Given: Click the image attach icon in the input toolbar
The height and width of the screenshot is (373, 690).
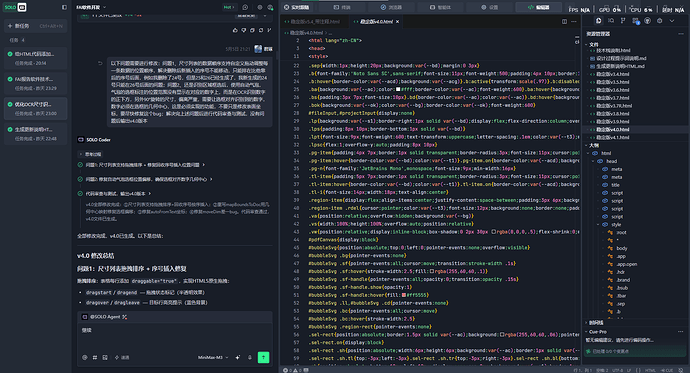Looking at the screenshot, I should pyautogui.click(x=105, y=358).
